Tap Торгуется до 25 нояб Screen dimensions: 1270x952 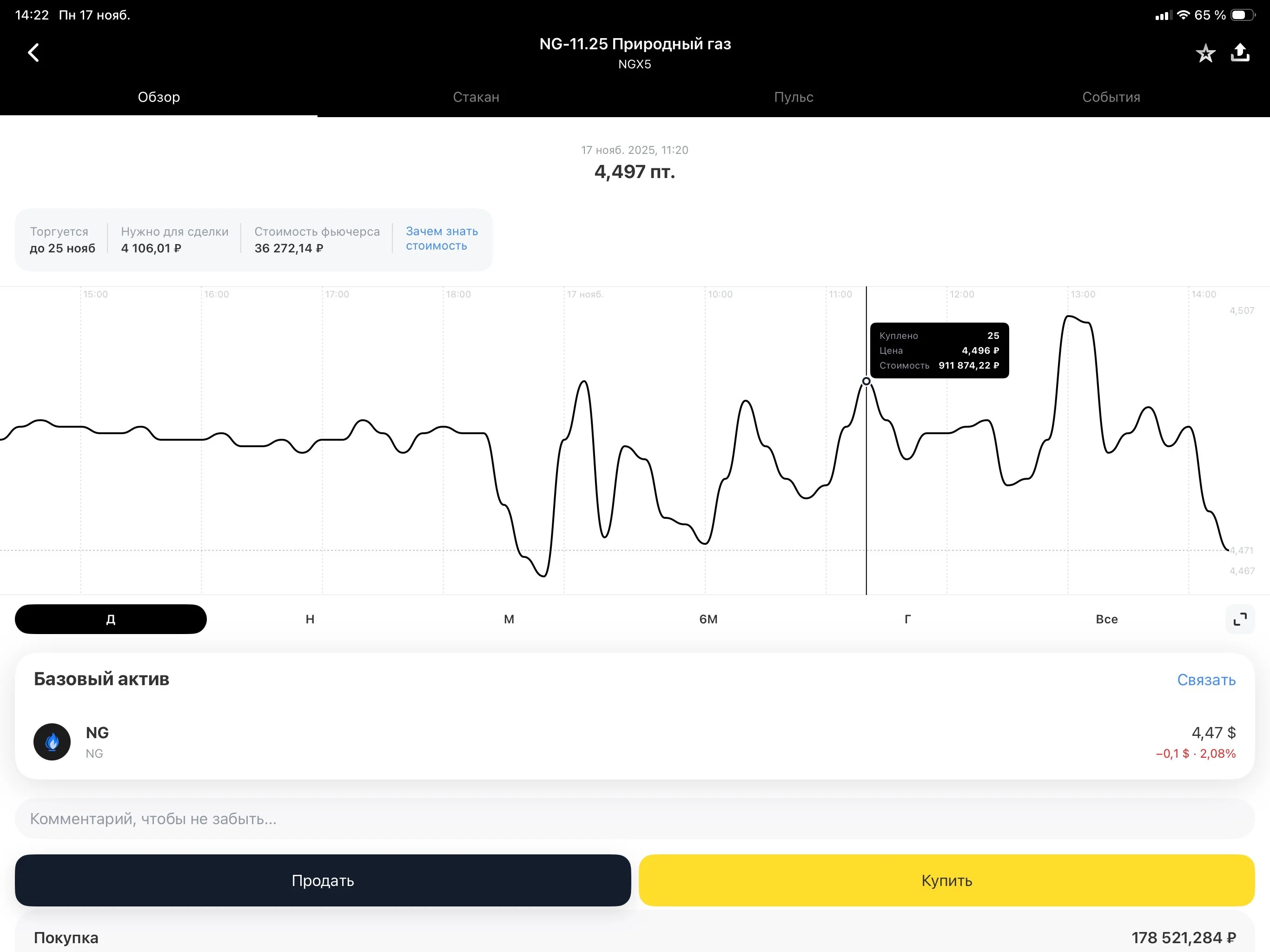(63, 239)
